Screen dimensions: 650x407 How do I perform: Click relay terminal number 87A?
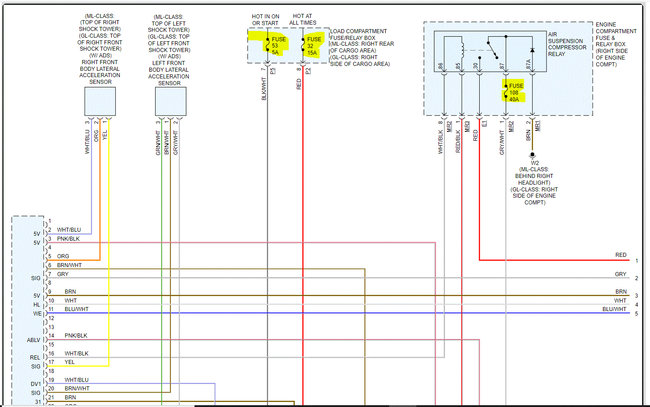pyautogui.click(x=528, y=64)
